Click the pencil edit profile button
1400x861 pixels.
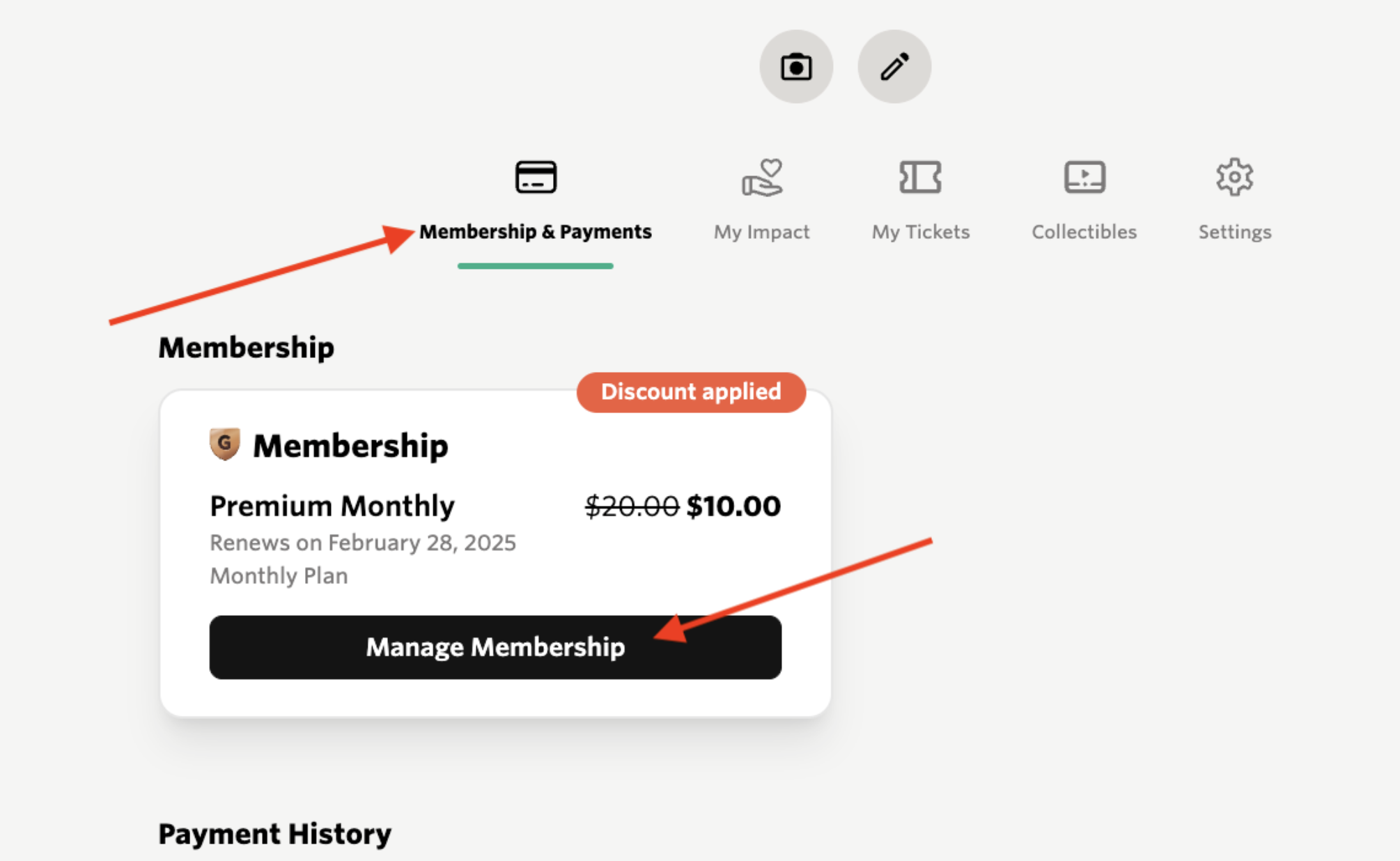(894, 67)
